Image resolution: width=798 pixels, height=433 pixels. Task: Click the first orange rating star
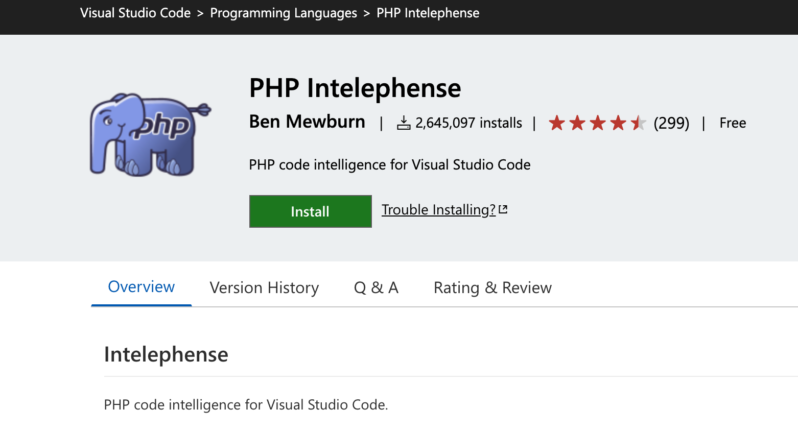[557, 123]
